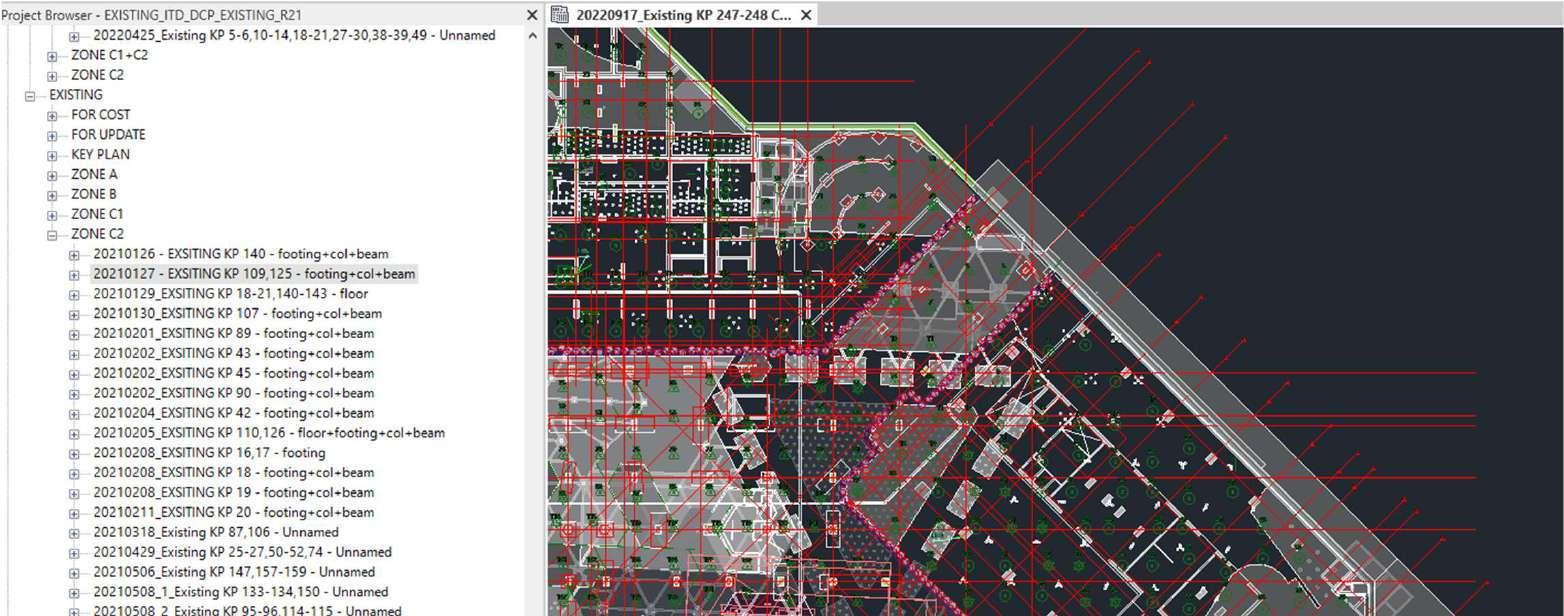Viewport: 1564px width, 616px height.
Task: Collapse the EXISTING tree node
Action: 30,95
